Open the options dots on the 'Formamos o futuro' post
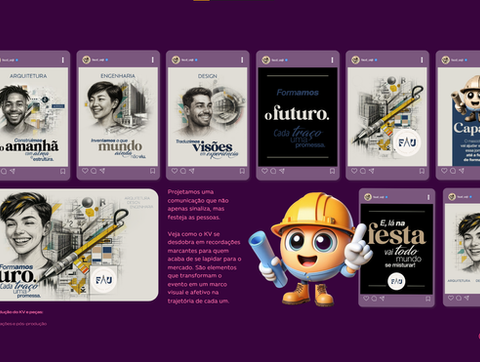 332,60
